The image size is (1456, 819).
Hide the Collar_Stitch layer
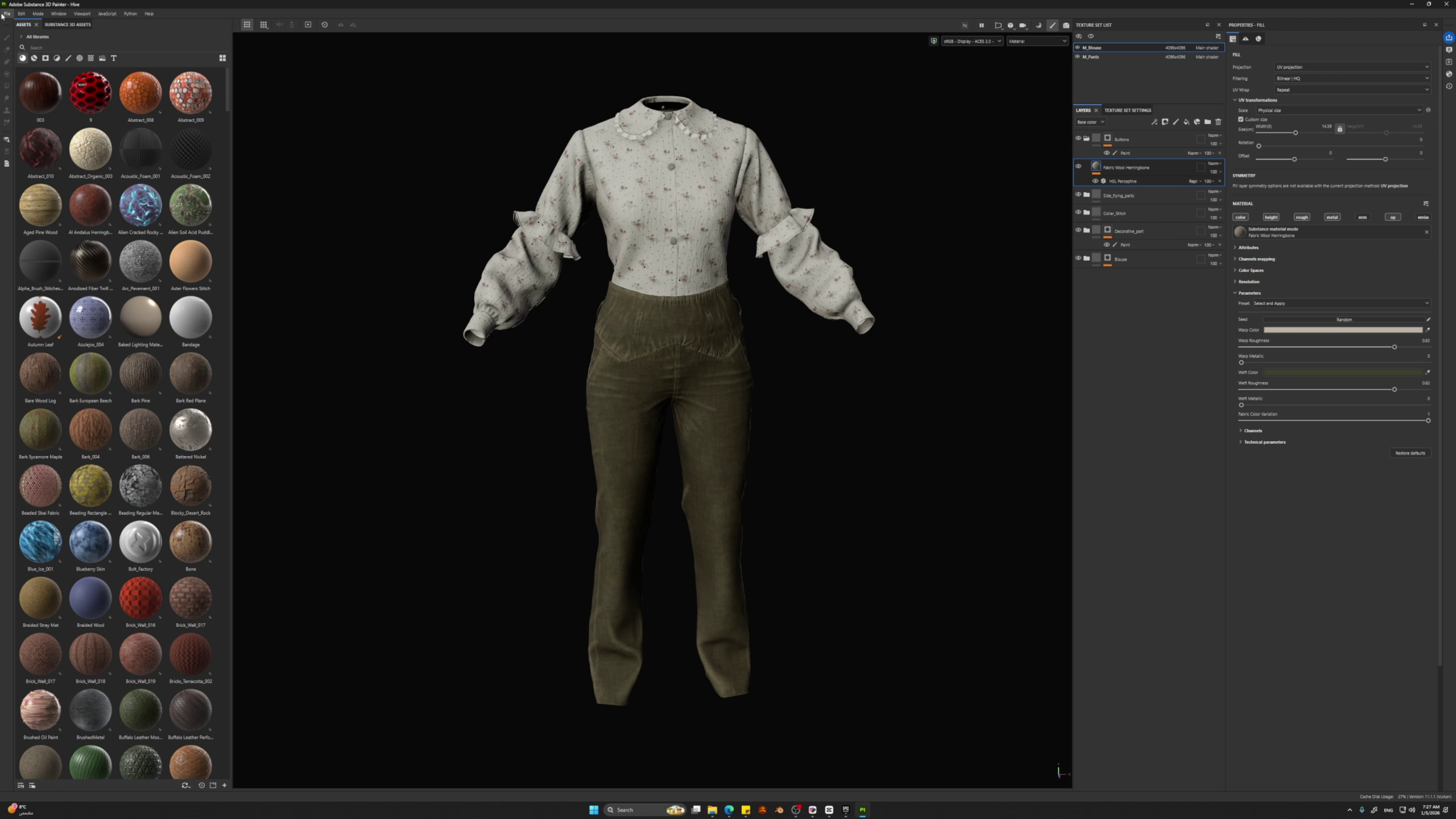point(1078,213)
